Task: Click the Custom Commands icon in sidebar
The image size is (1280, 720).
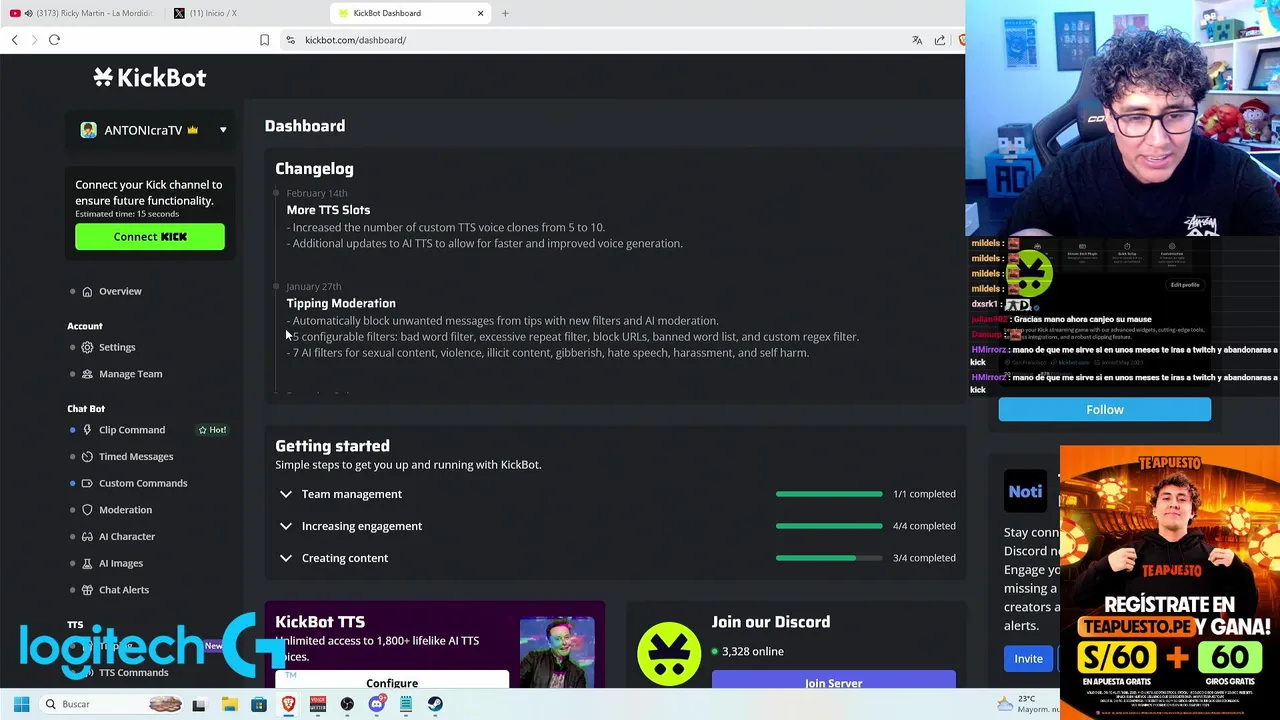Action: [x=87, y=483]
